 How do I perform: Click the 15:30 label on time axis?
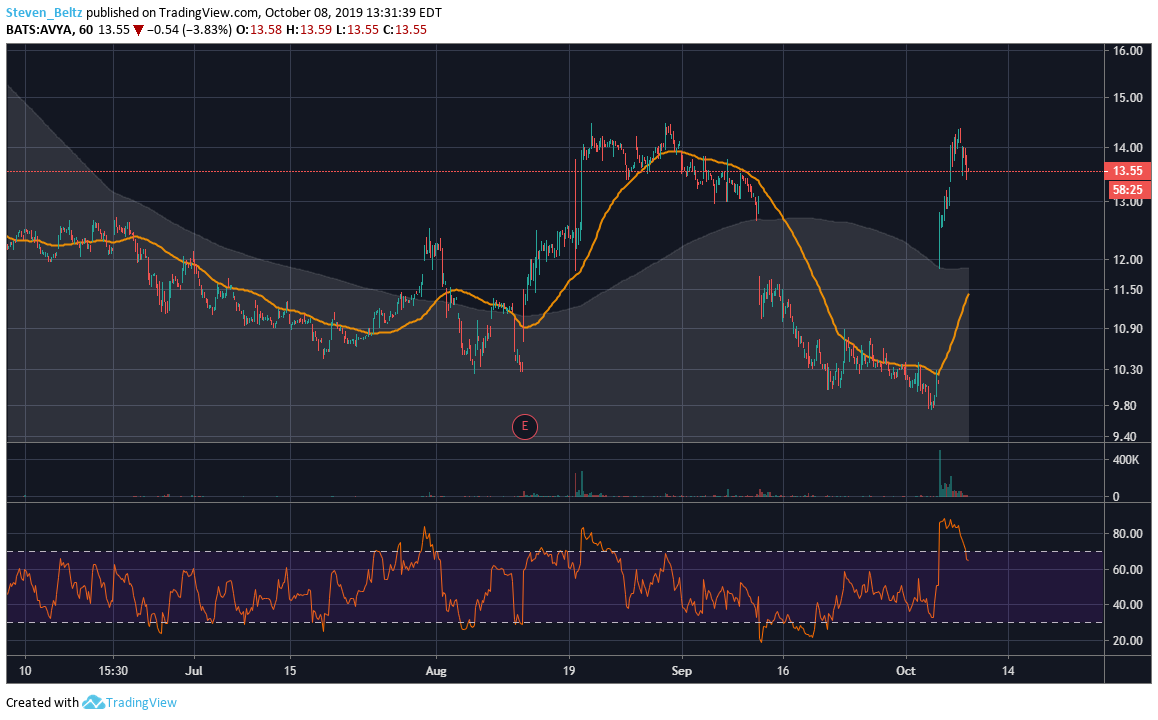113,671
